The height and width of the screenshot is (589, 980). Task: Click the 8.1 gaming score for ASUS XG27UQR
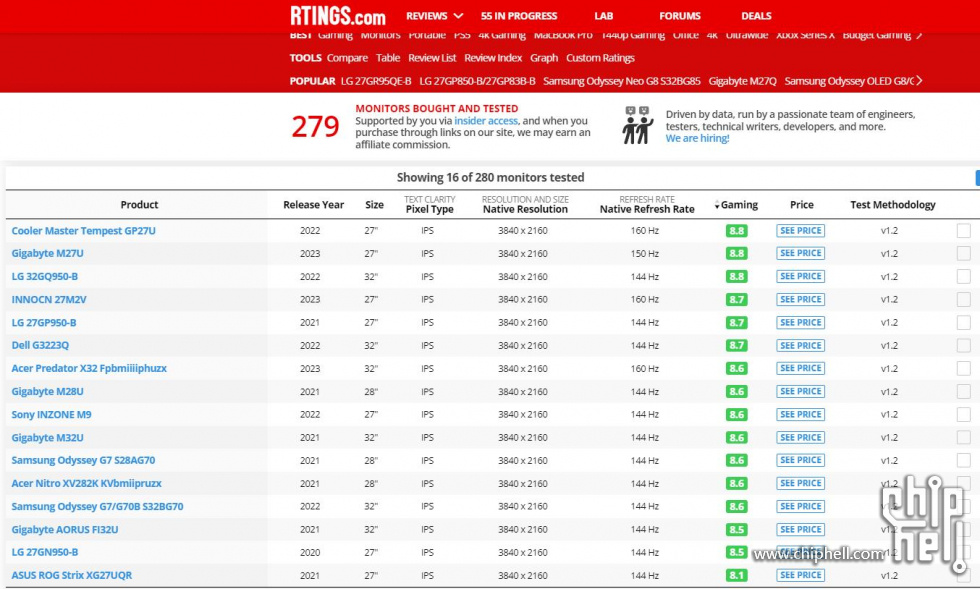pyautogui.click(x=736, y=575)
